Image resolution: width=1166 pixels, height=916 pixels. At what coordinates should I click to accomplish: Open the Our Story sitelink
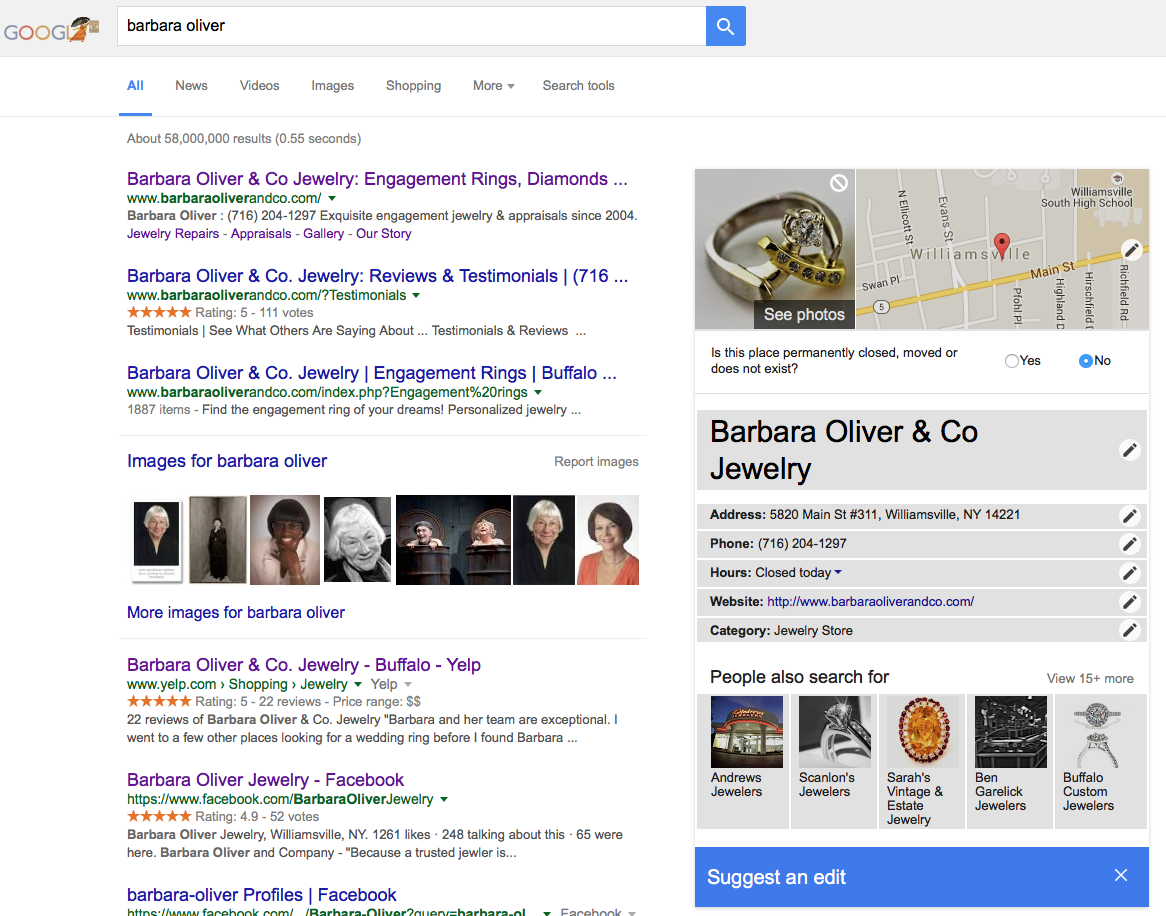pyautogui.click(x=384, y=233)
